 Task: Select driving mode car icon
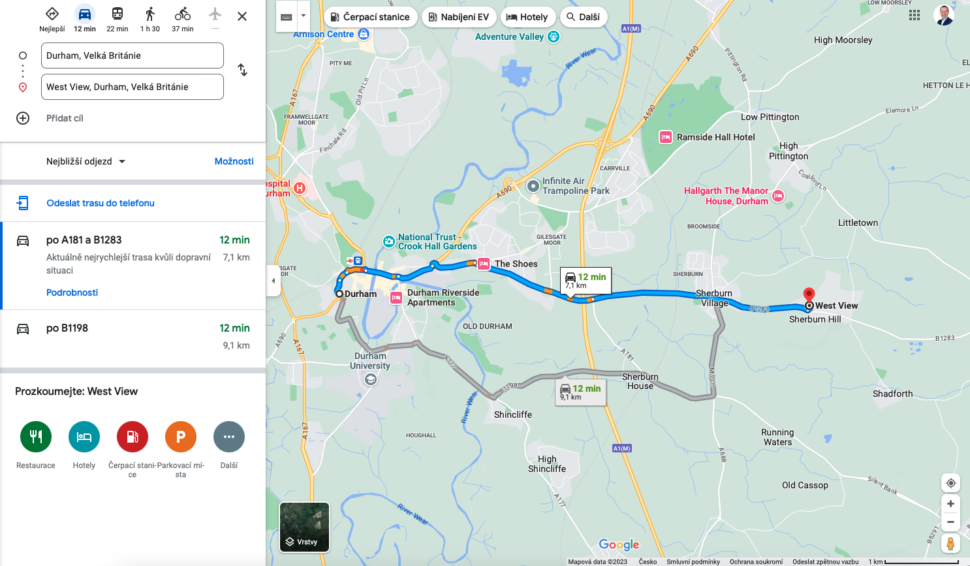click(85, 14)
